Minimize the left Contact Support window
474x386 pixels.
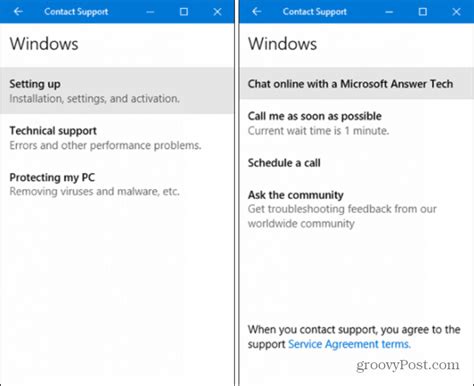click(x=150, y=12)
